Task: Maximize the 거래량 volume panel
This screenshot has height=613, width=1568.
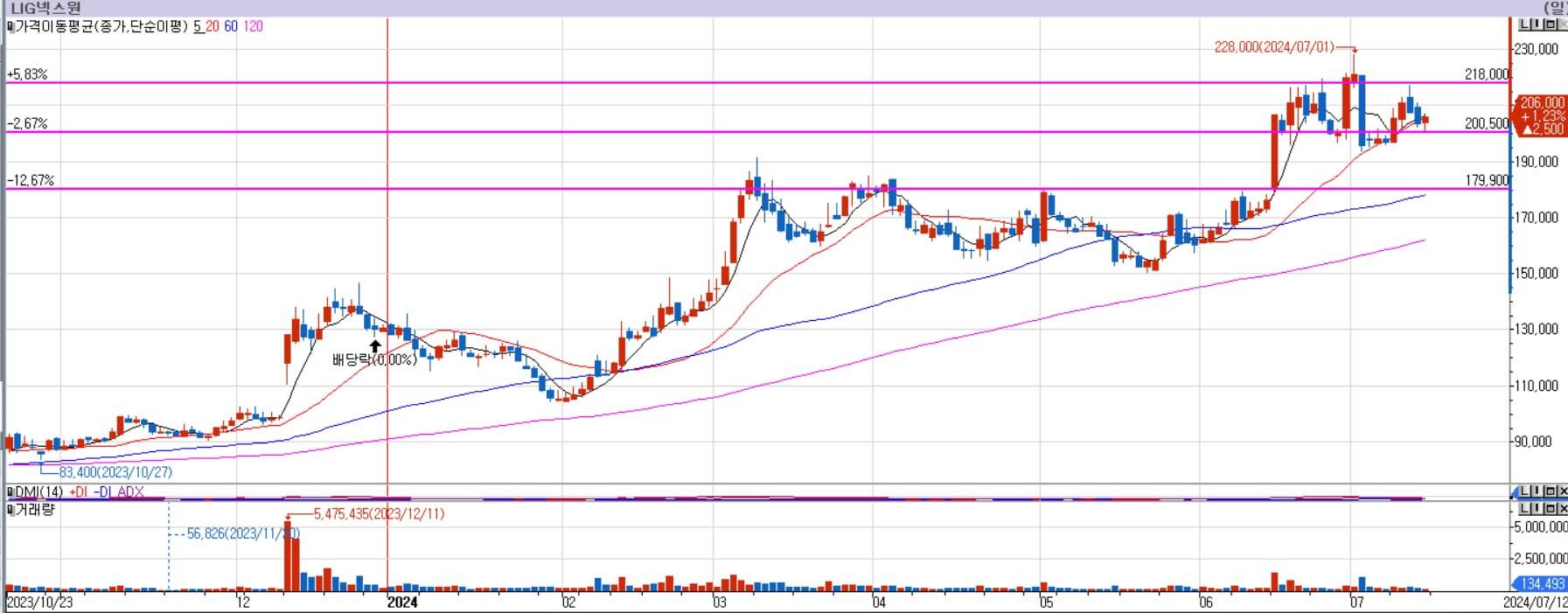Action: click(x=1551, y=508)
